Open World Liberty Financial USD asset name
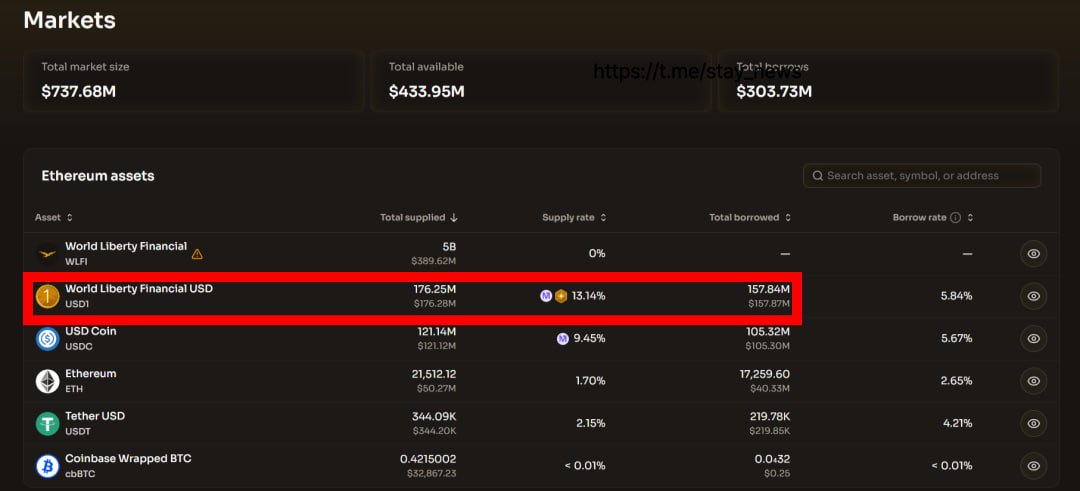The height and width of the screenshot is (491, 1080). (139, 289)
